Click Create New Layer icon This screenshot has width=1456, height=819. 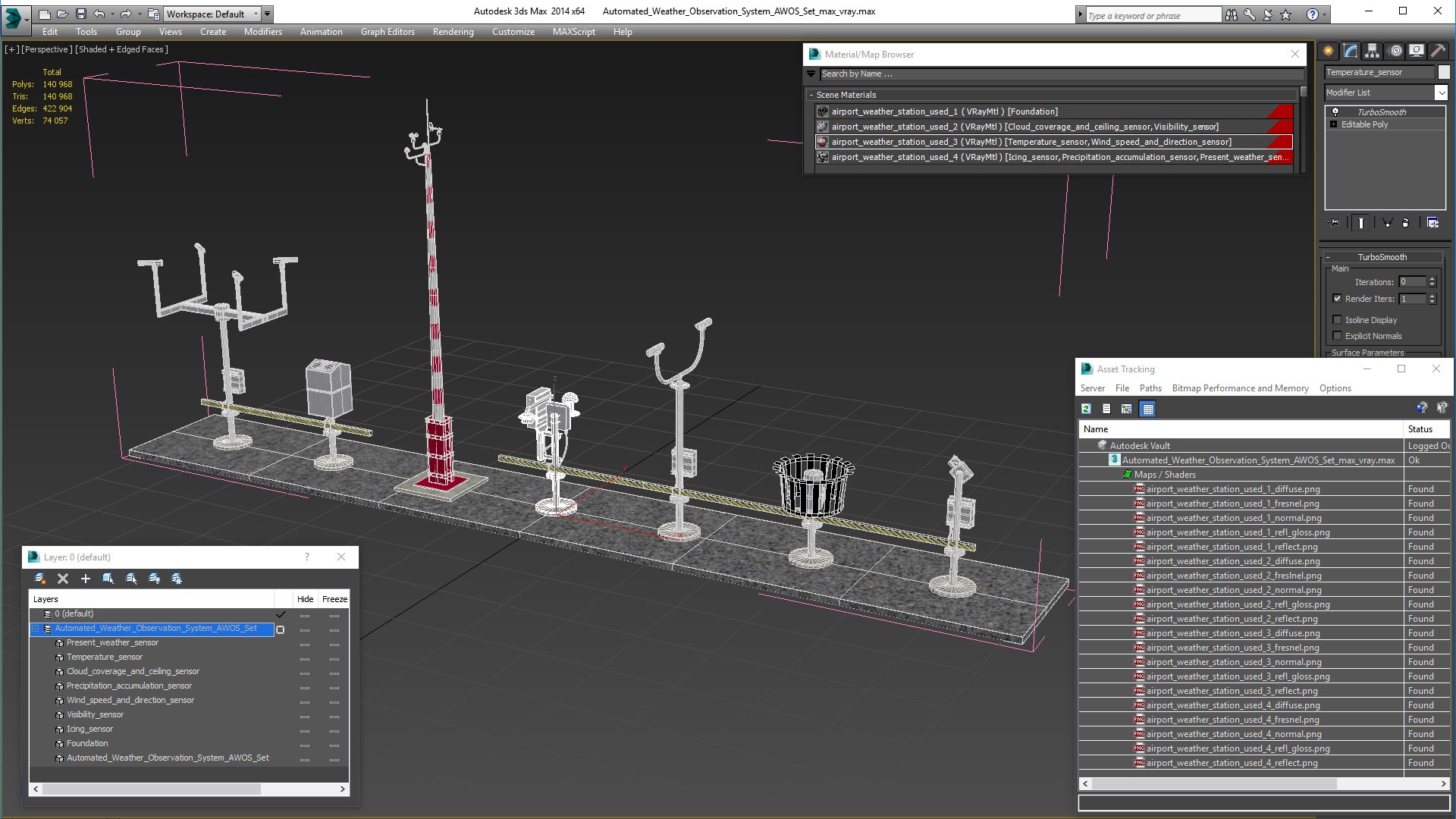coord(40,579)
